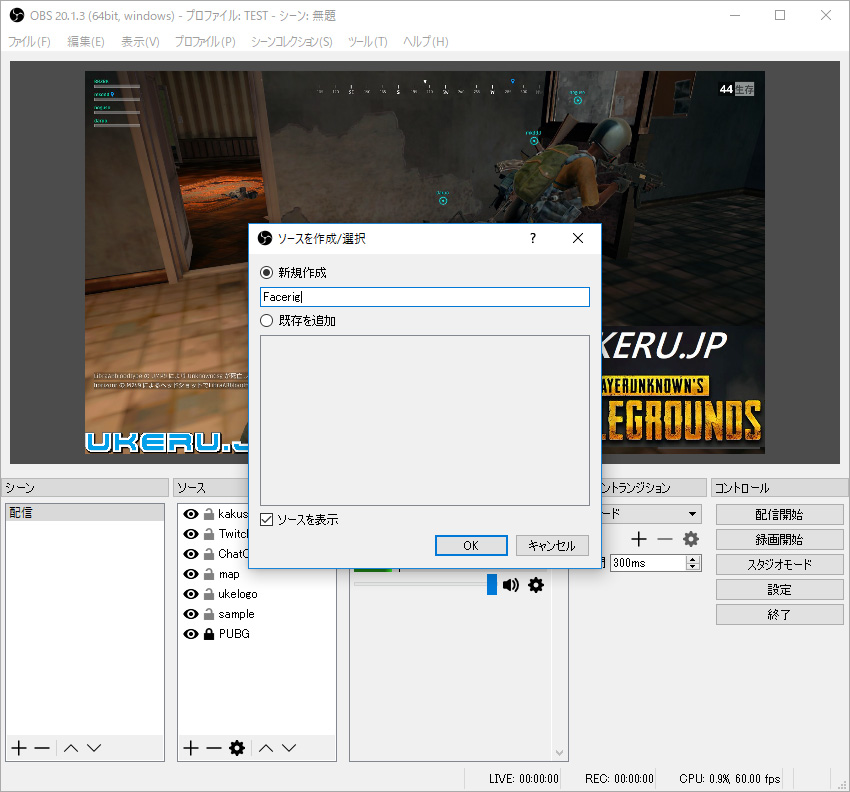
Task: Open the ヘルプ(H) menu
Action: pyautogui.click(x=426, y=42)
